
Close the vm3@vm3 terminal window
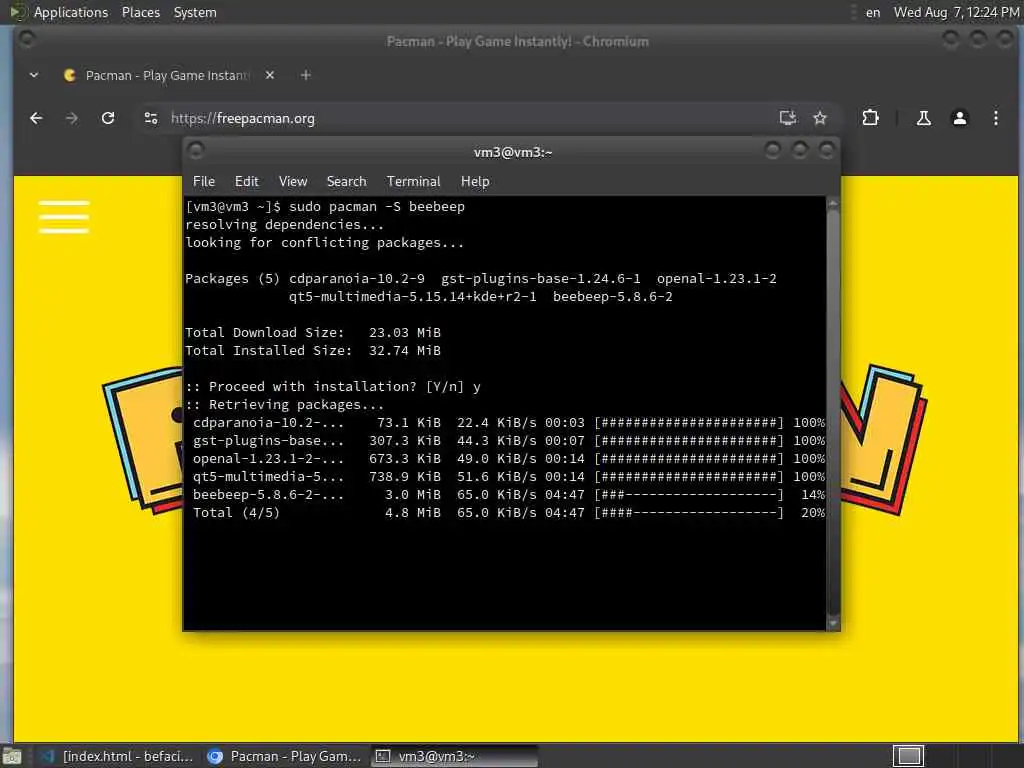(x=827, y=151)
